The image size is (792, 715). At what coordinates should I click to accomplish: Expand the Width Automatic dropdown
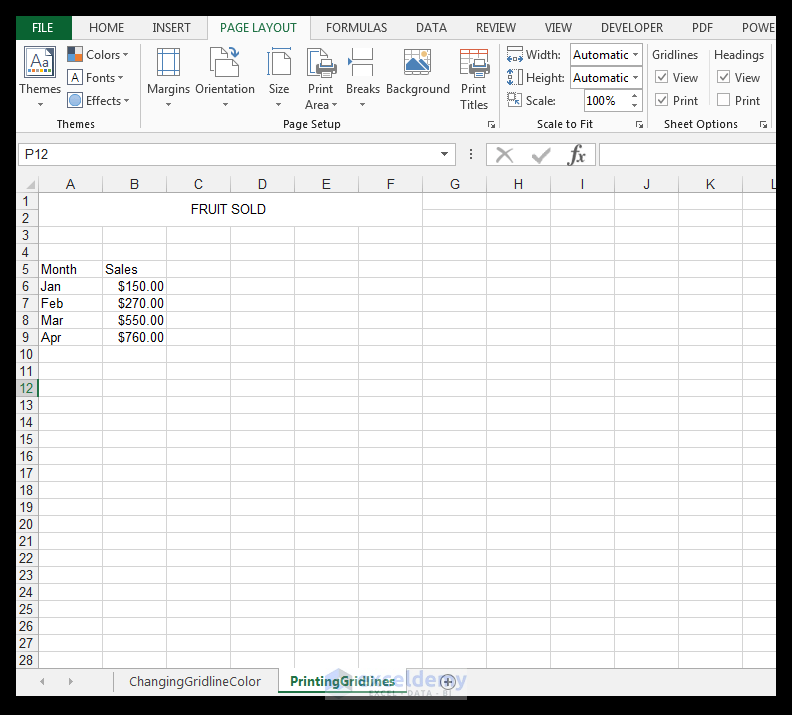pos(635,55)
